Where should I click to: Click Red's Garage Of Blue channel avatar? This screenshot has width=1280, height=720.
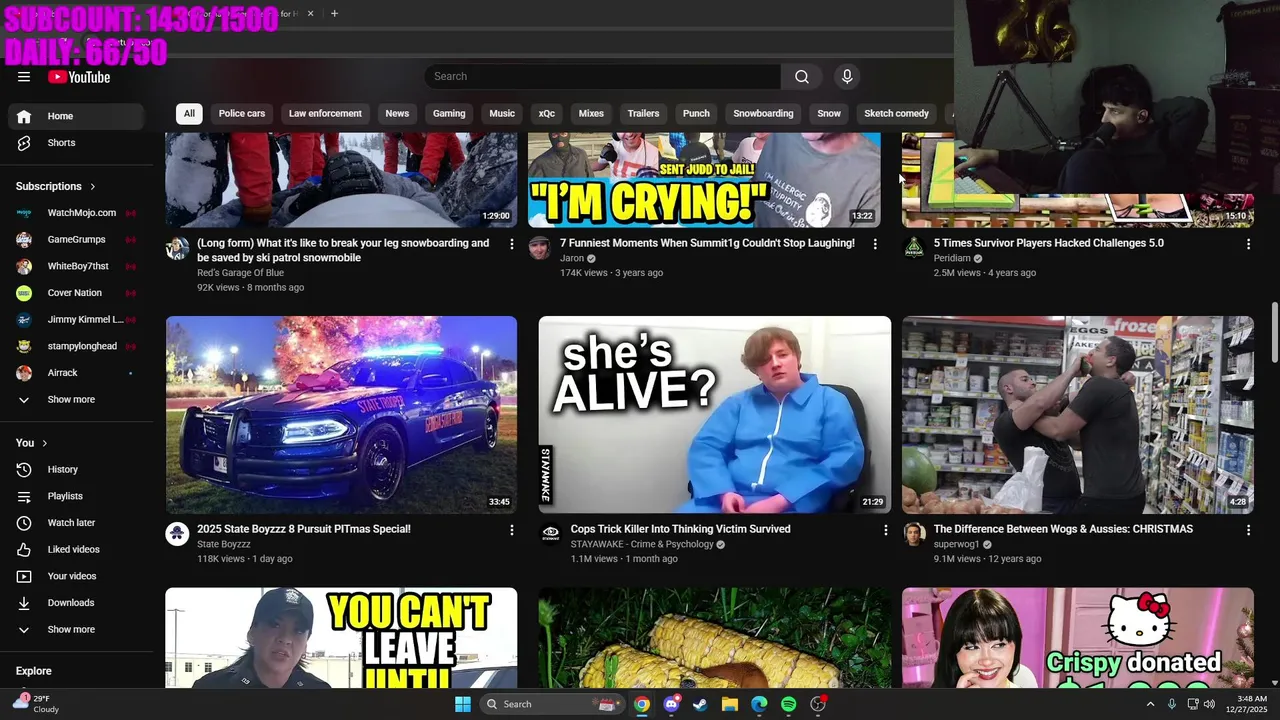pyautogui.click(x=177, y=248)
